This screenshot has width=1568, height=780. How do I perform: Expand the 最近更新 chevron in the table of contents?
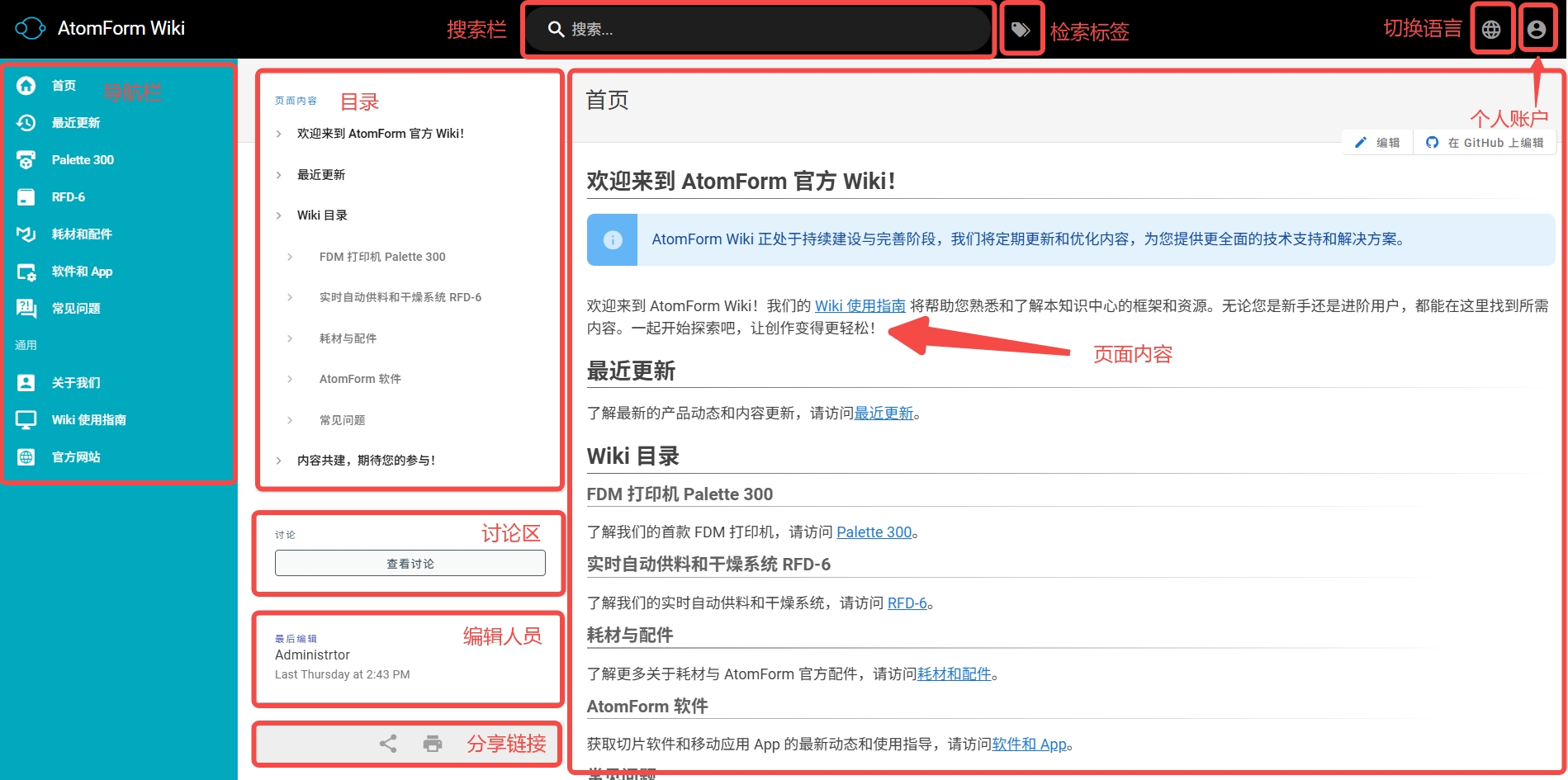pos(279,175)
